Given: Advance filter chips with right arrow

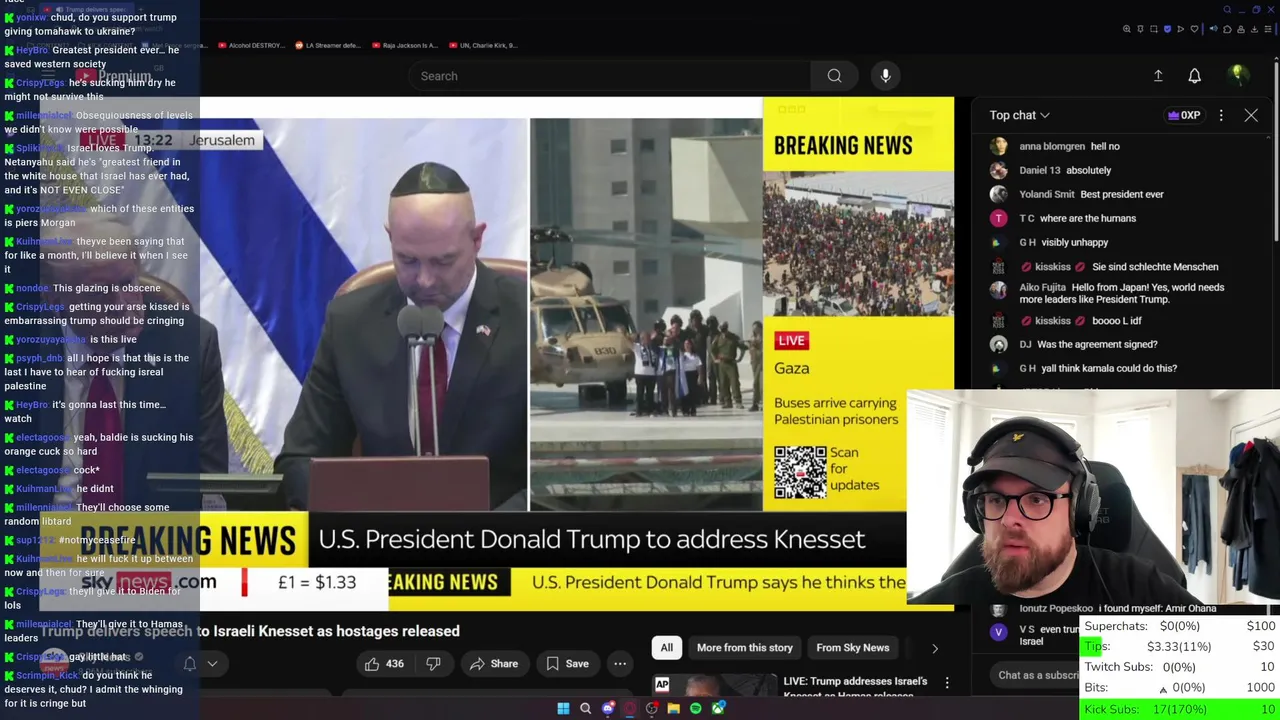Looking at the screenshot, I should 935,648.
